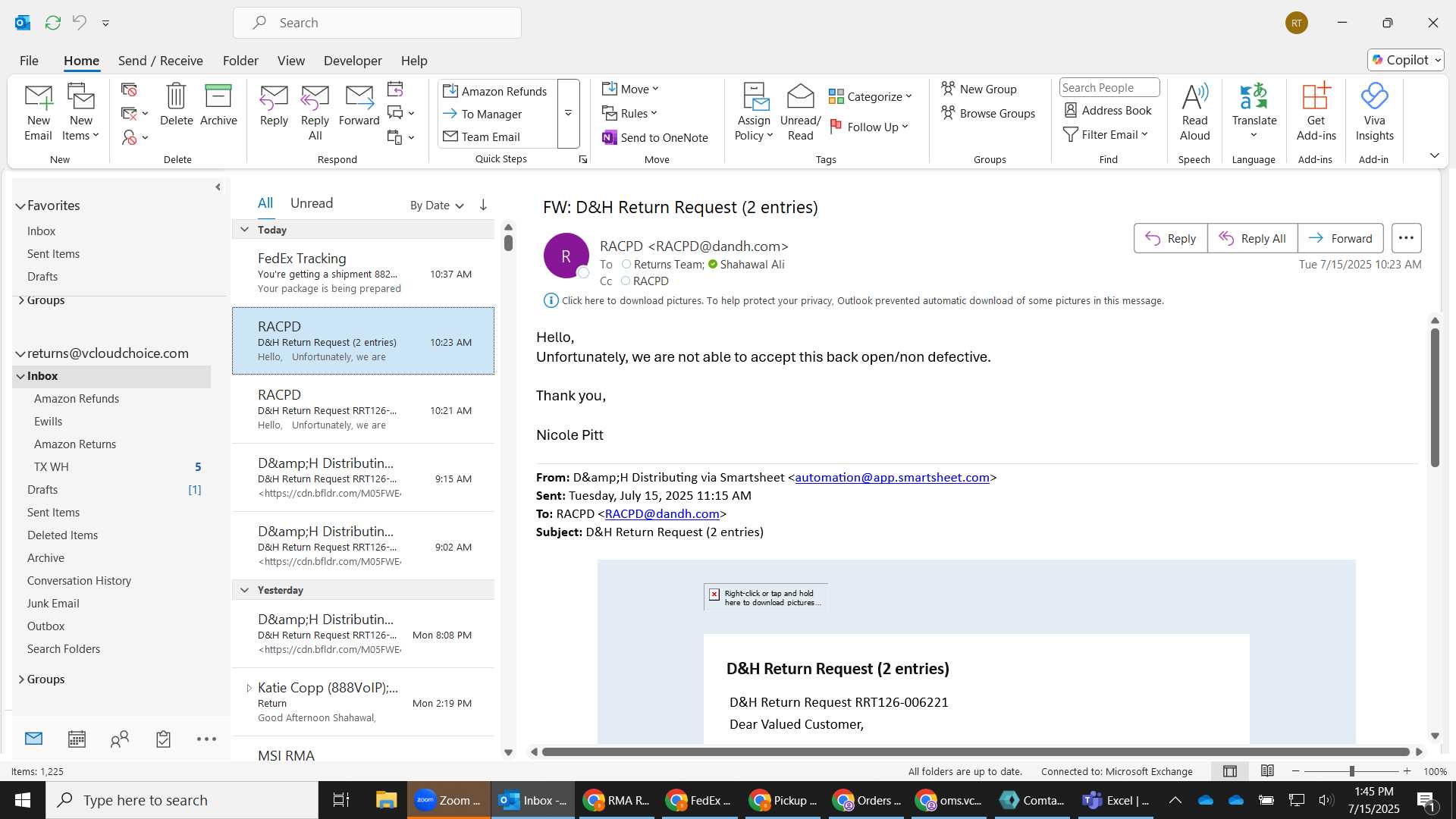Click the Send/Receive sync icon in title bar
Screen dimensions: 1456x819
pyautogui.click(x=52, y=23)
